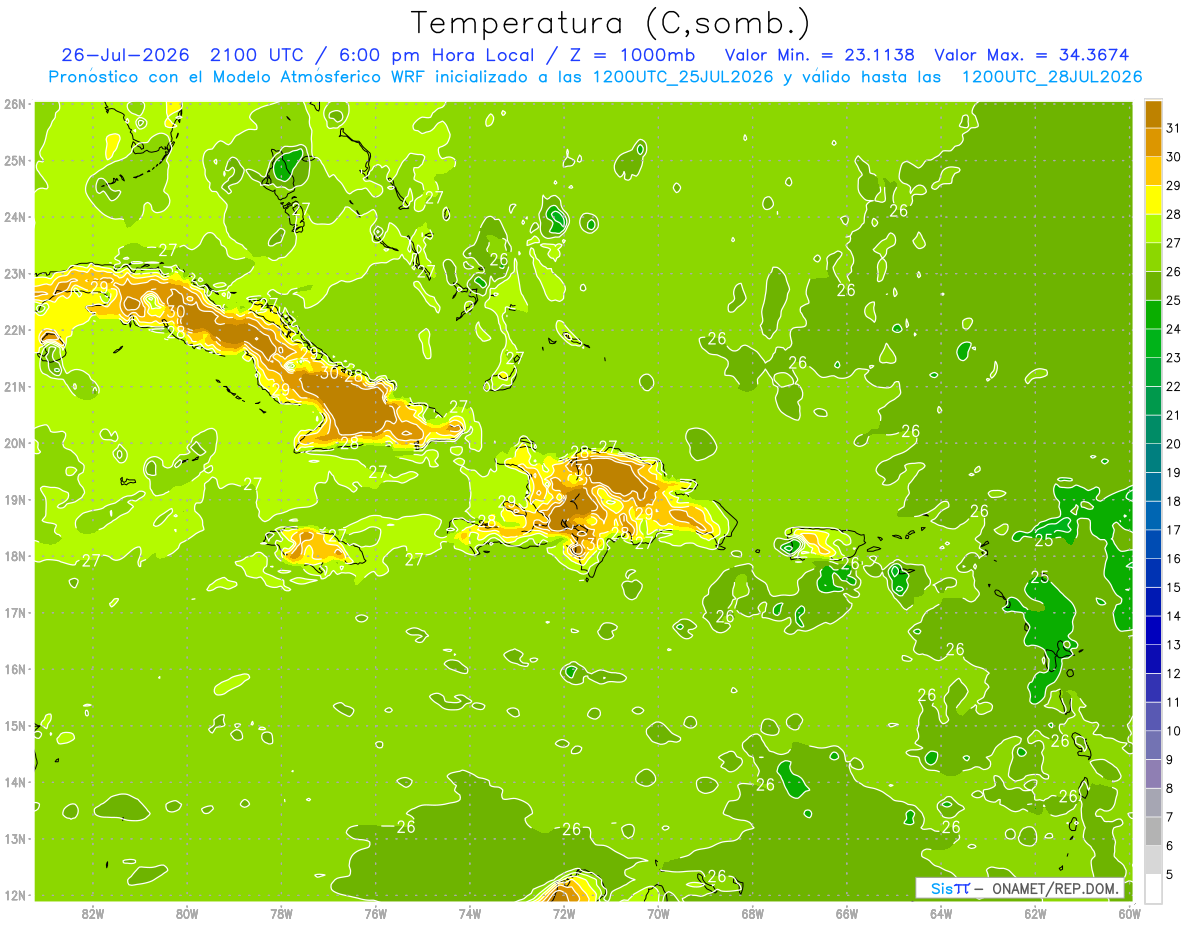Pick the white legend swatch below 5

point(1153,888)
